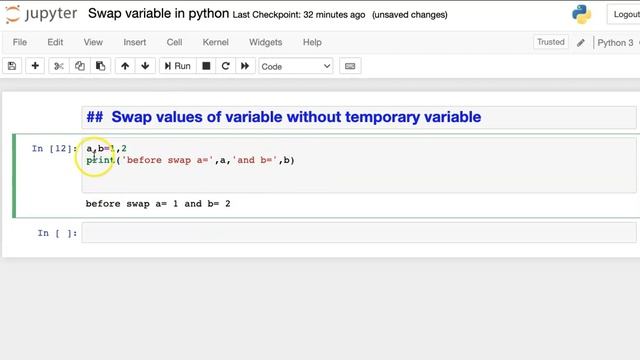Restart the kernel
The width and height of the screenshot is (640, 360).
click(225, 66)
